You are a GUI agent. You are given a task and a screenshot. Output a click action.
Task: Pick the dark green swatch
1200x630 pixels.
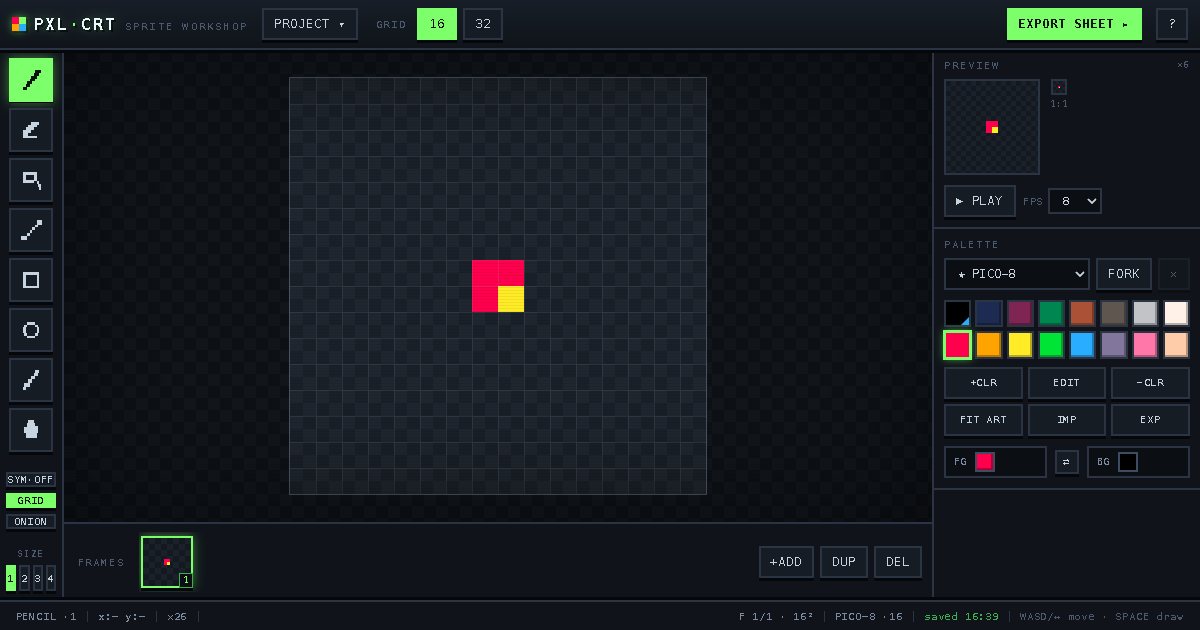click(x=1051, y=313)
